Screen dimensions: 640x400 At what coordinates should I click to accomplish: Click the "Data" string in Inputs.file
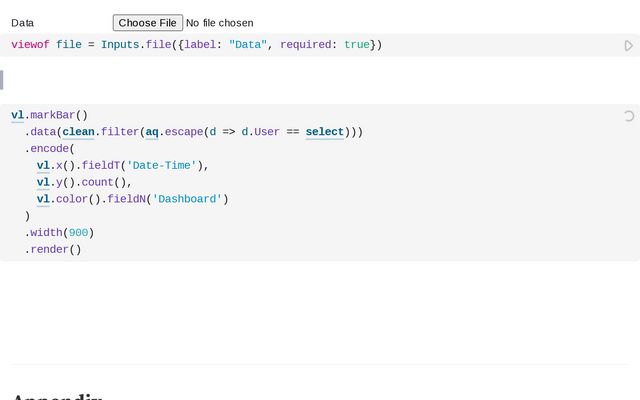click(247, 45)
